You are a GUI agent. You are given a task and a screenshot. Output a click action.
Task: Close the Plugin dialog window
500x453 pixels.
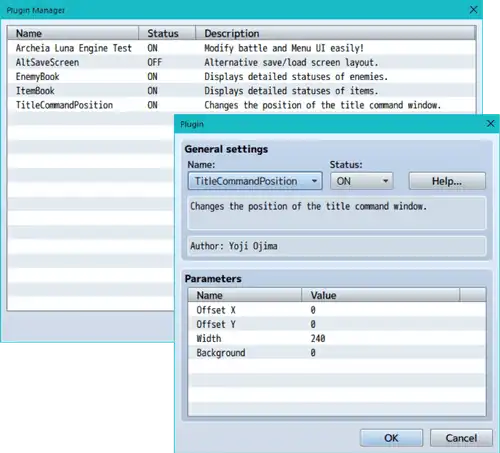point(490,124)
